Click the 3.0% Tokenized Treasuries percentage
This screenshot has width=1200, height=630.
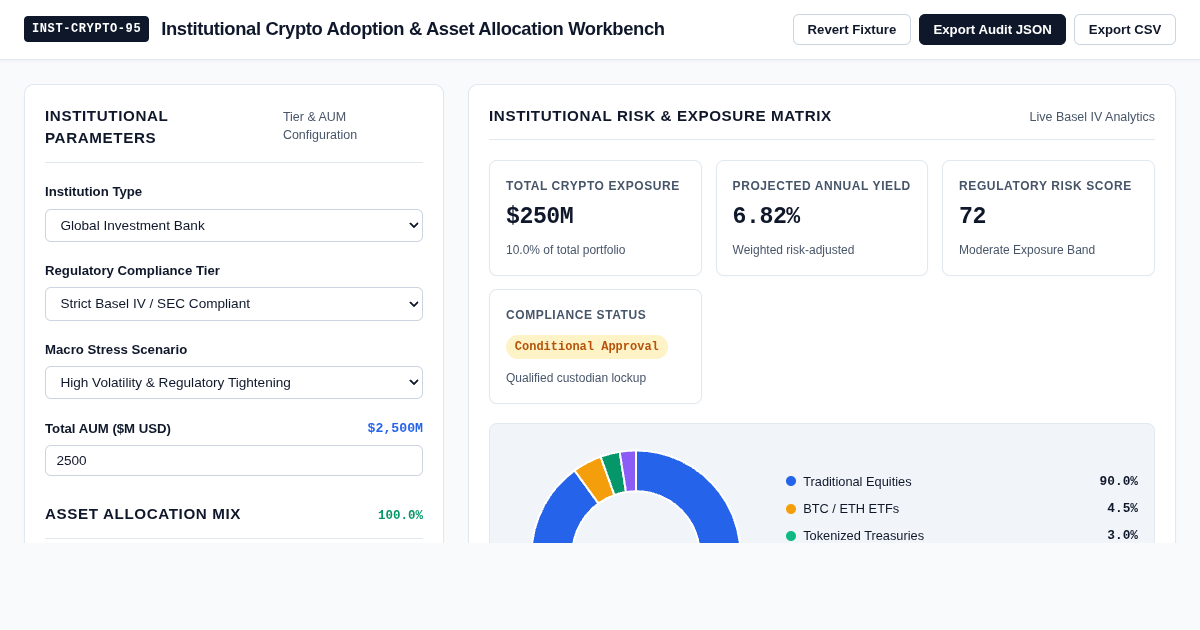click(1122, 535)
